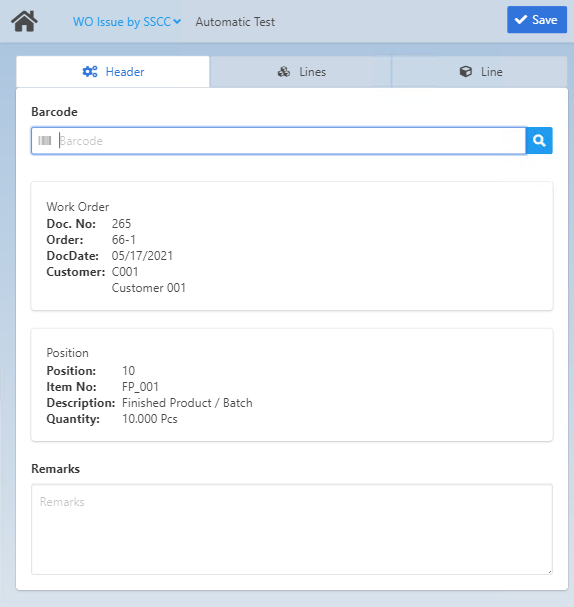Click the checkmark icon in Save button

click(x=521, y=19)
